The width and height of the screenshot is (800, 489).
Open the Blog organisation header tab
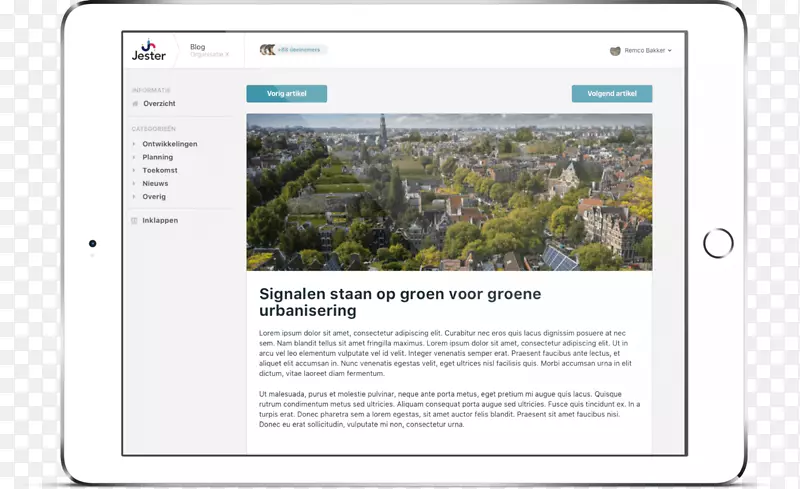click(x=208, y=50)
